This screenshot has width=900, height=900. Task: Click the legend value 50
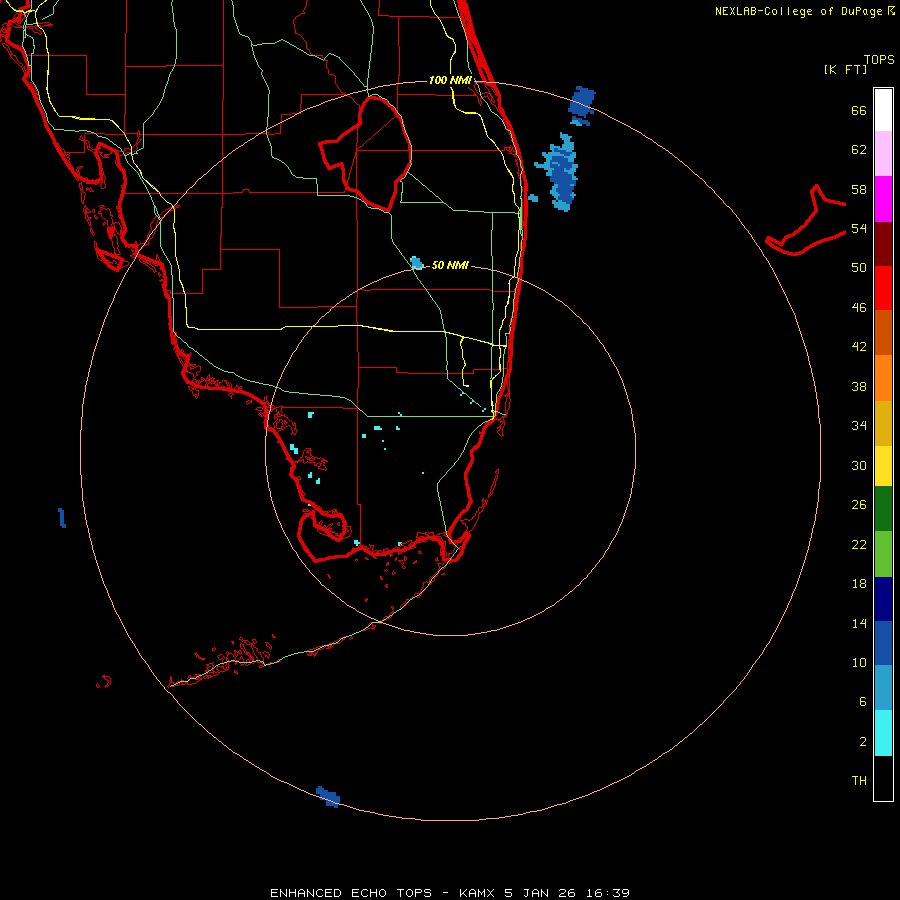point(859,267)
